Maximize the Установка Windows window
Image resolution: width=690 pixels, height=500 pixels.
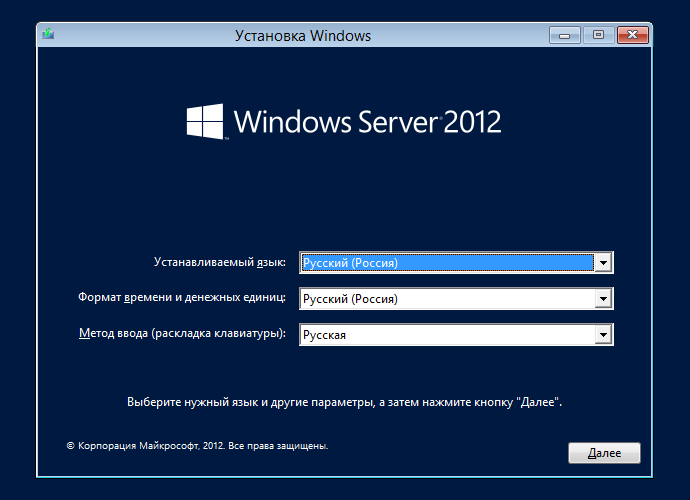(598, 35)
